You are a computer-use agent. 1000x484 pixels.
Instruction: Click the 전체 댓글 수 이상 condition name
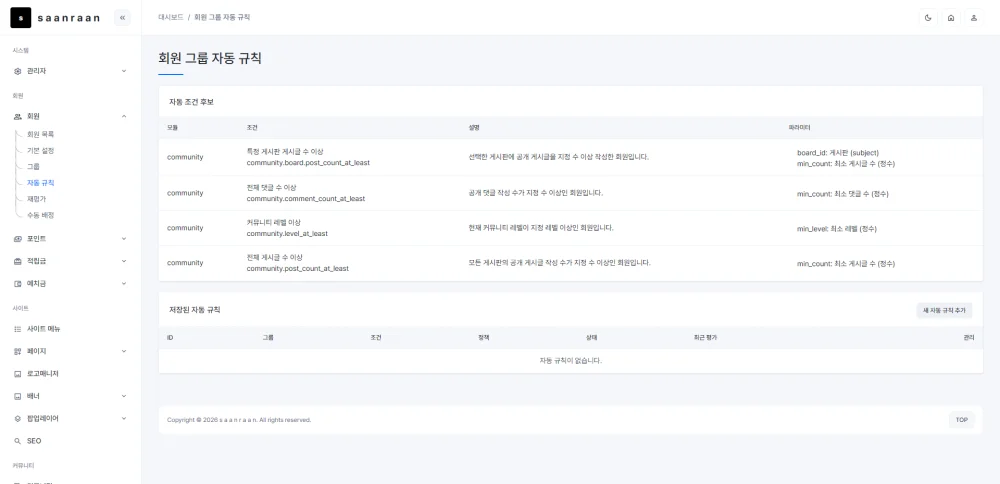(274, 187)
